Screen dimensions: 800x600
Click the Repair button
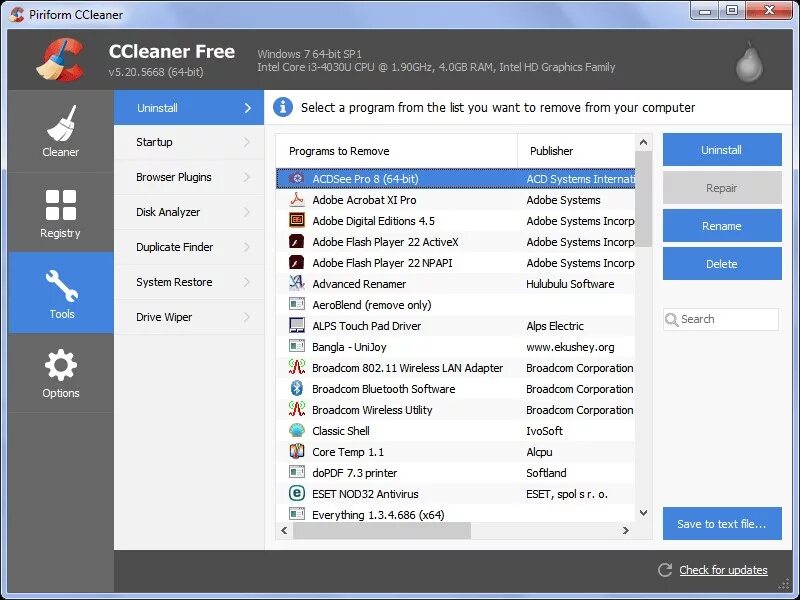[722, 188]
